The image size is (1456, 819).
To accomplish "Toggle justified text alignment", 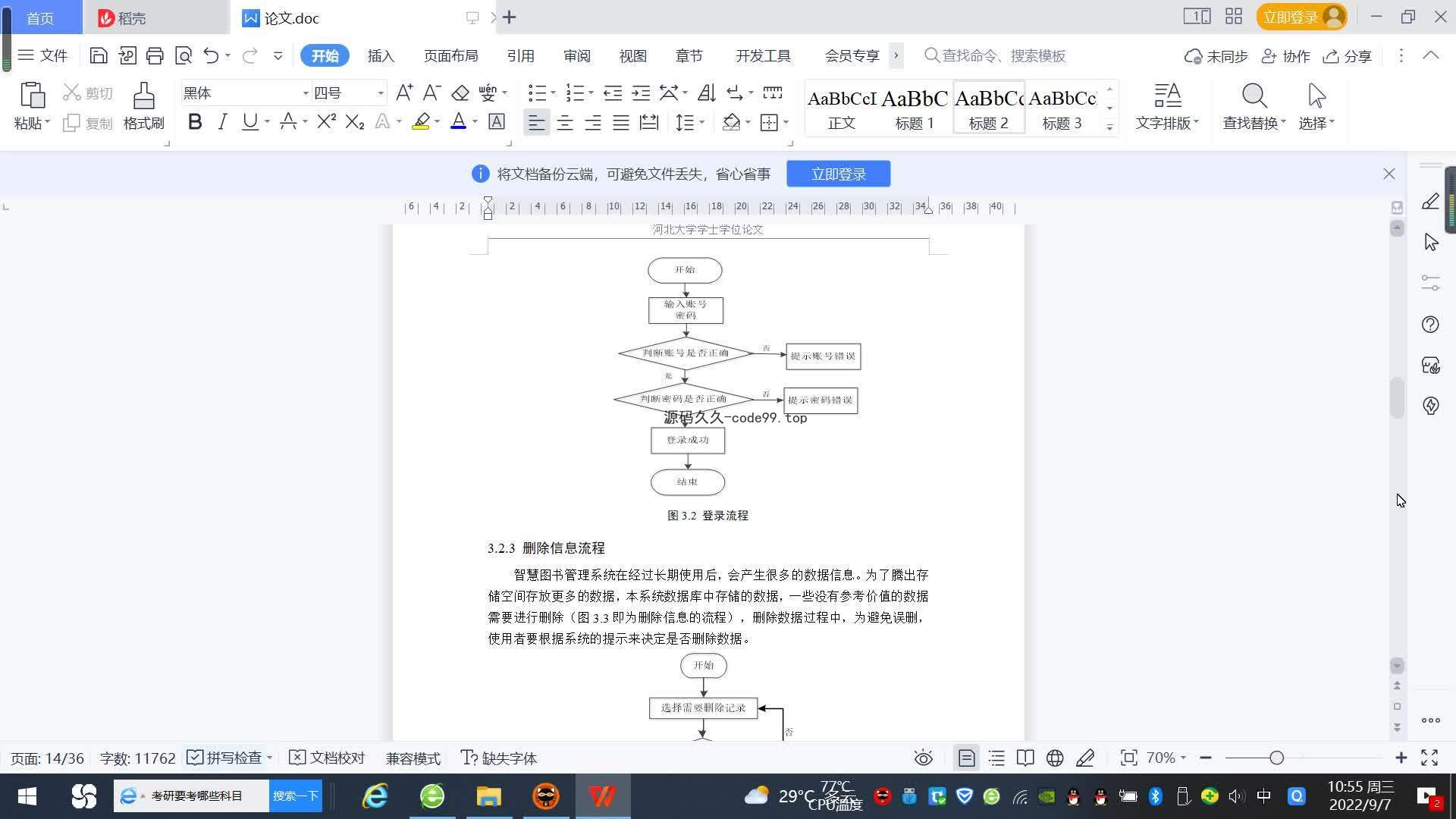I will click(621, 122).
